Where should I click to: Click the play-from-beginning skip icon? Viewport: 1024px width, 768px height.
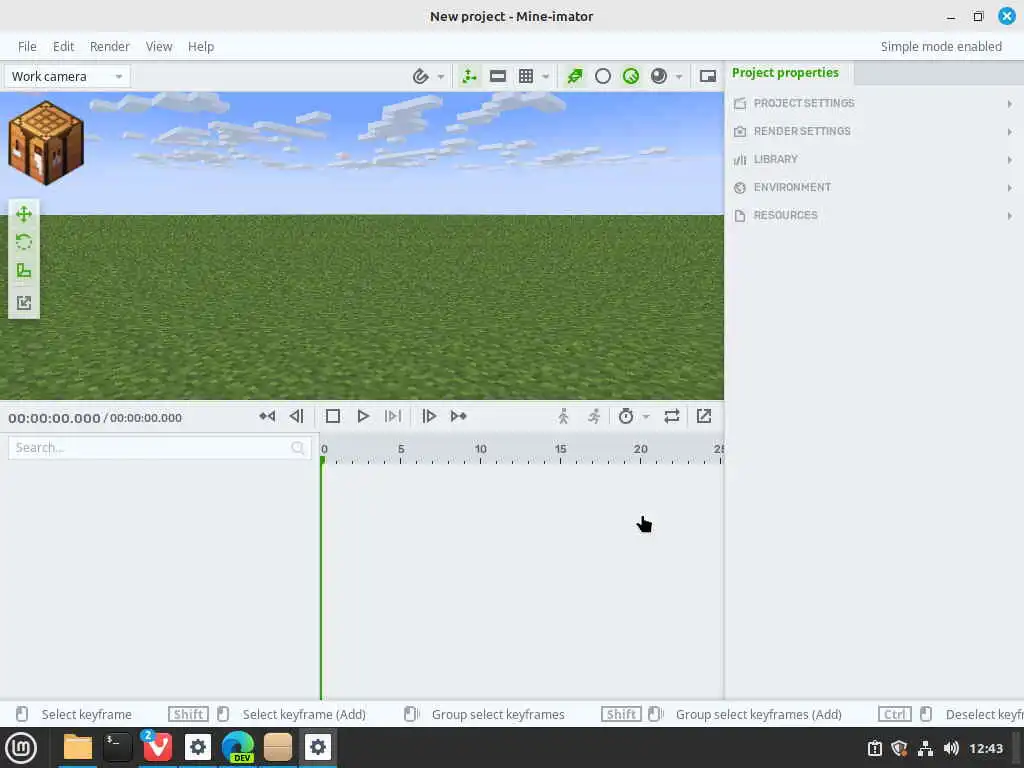(x=393, y=416)
